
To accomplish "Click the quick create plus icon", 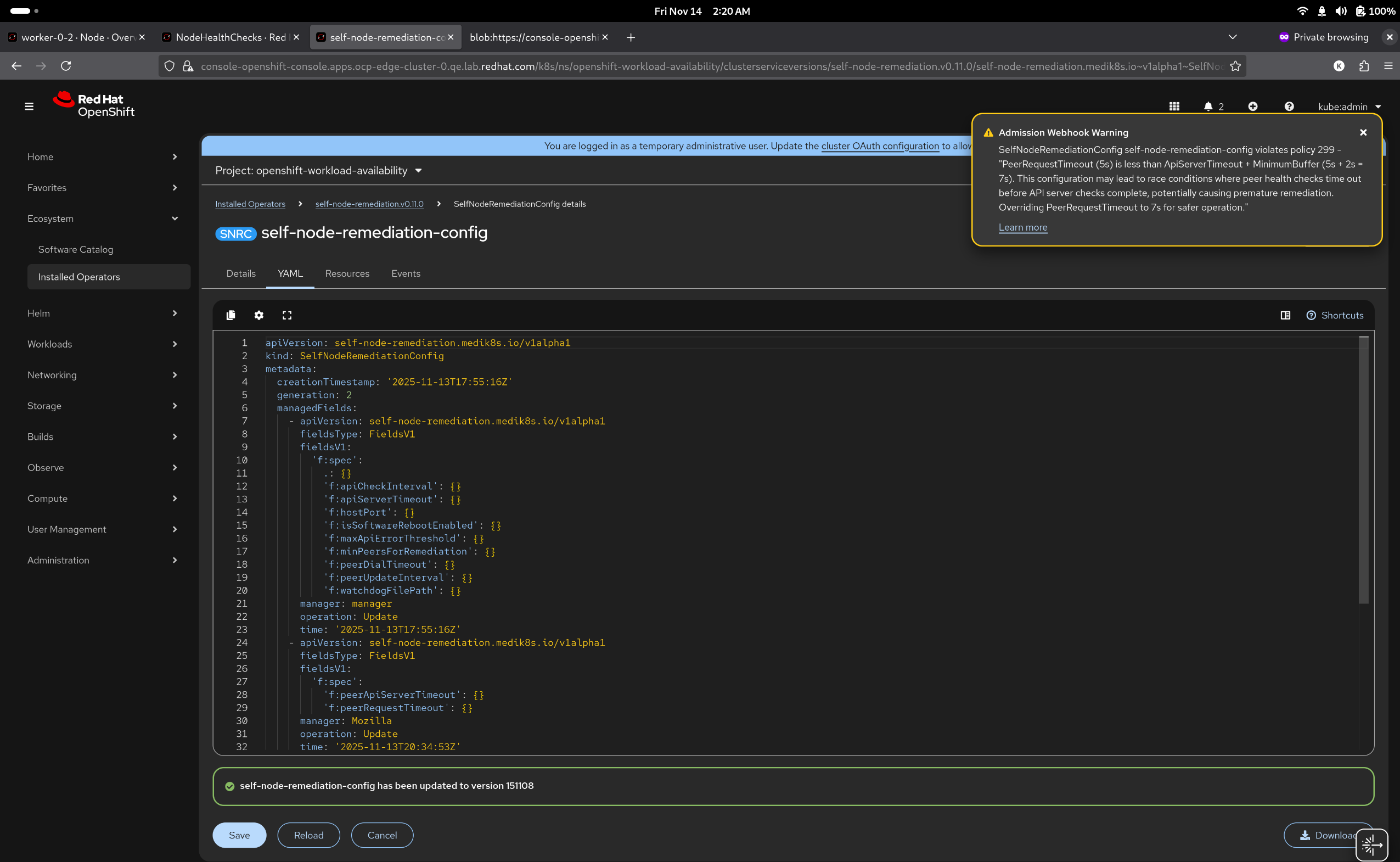I will (1253, 107).
